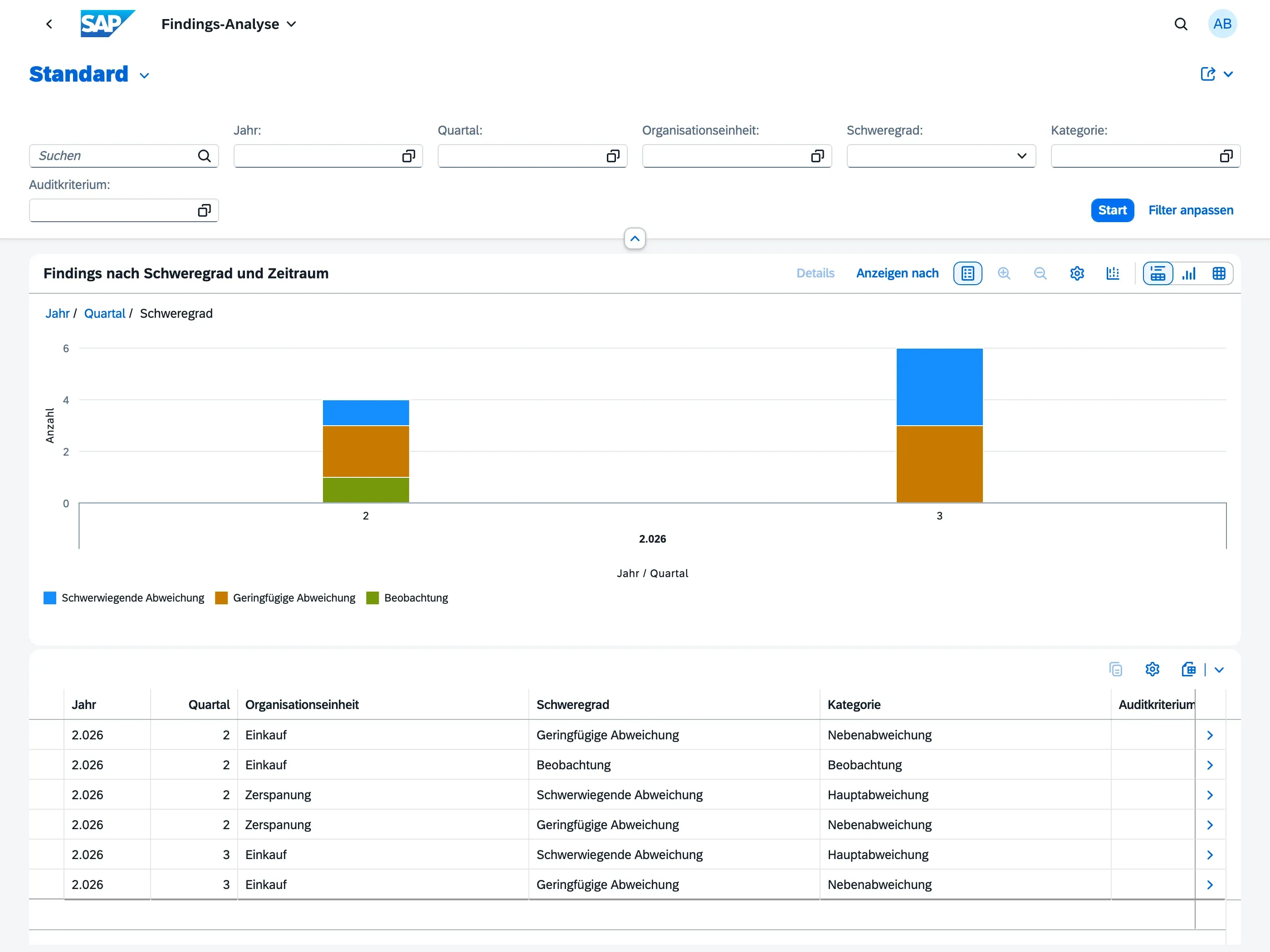Click the blue segment of quarter 3 bar
The image size is (1270, 952).
click(939, 387)
